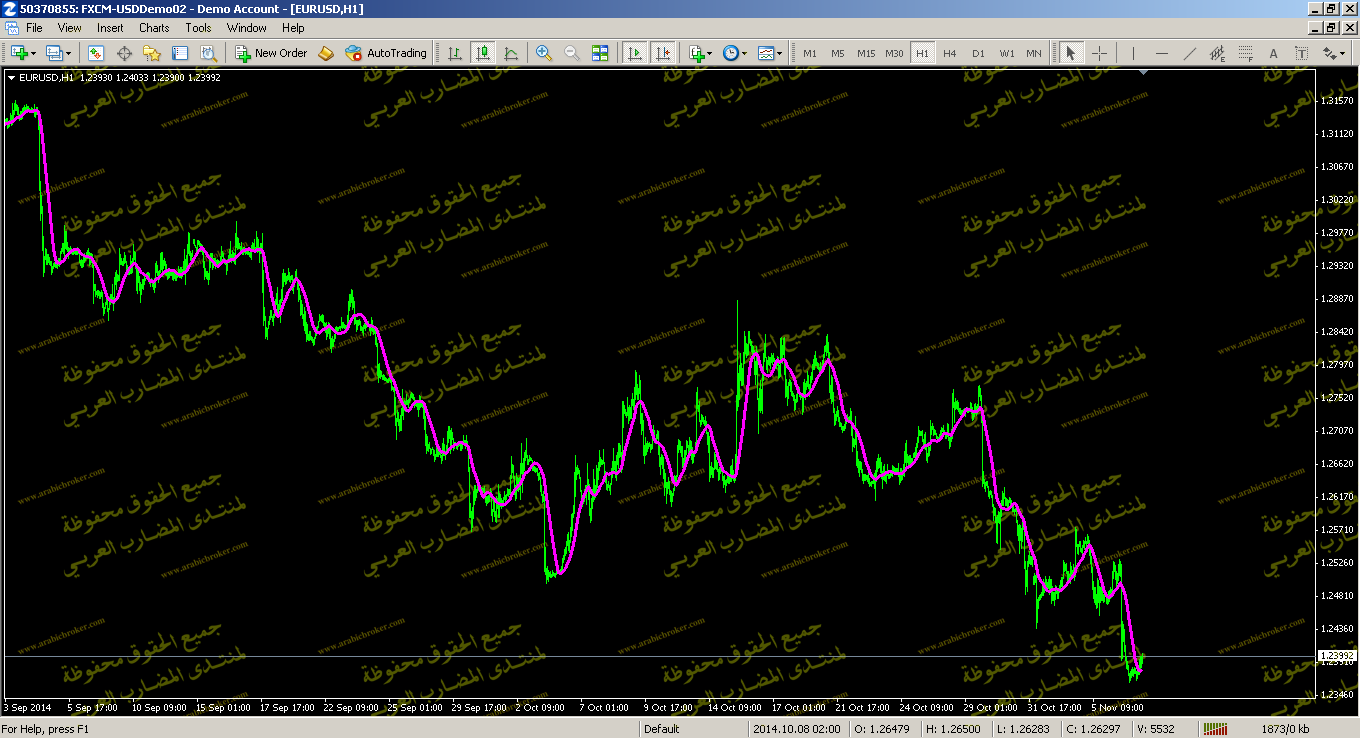Click the O: 1.26479 status entry
Viewport: 1360px width, 738px height.
point(883,729)
